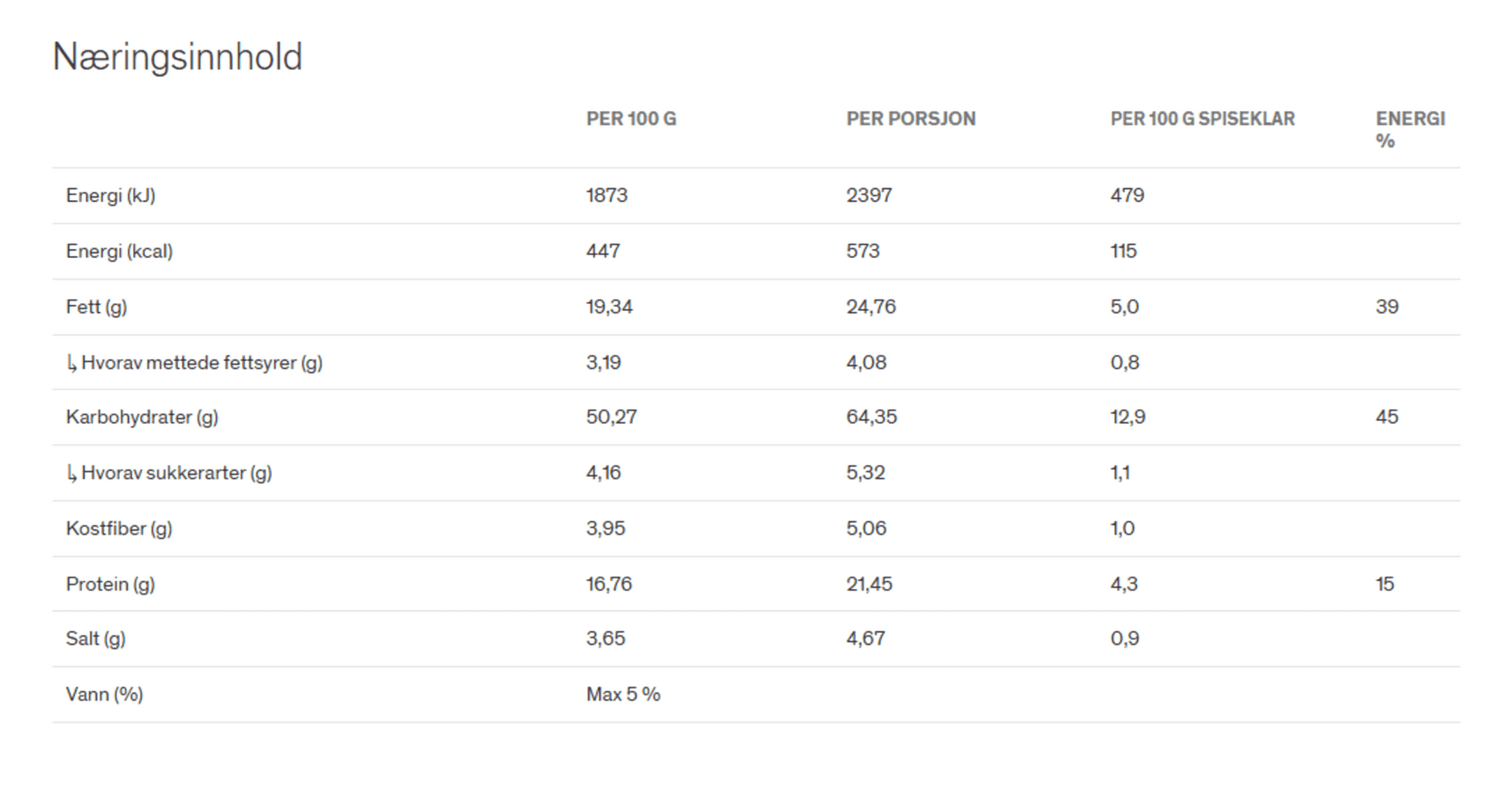Click the Næringsinnhold heading
Image resolution: width=1512 pixels, height=810 pixels.
click(177, 58)
